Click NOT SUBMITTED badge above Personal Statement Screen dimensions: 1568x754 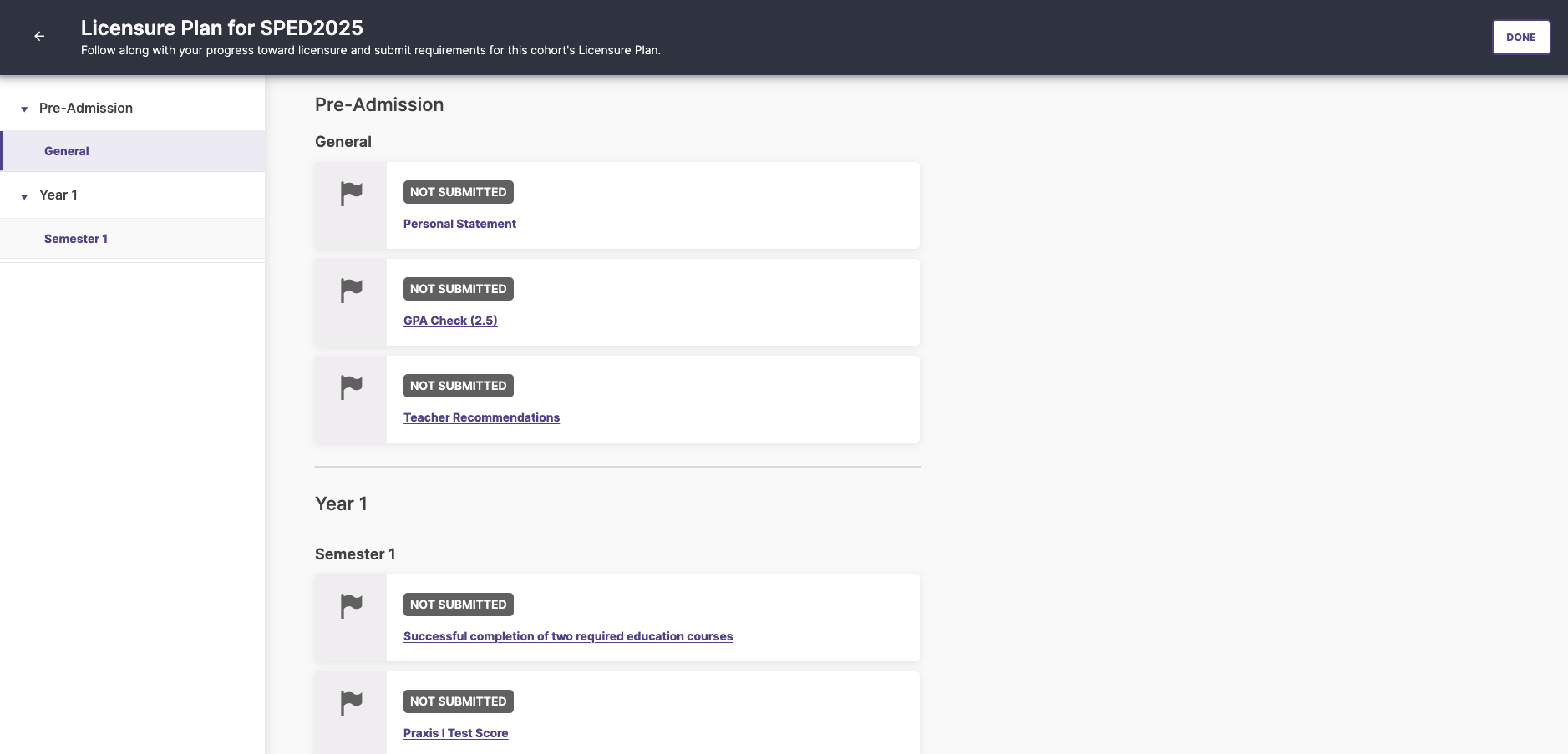(459, 192)
